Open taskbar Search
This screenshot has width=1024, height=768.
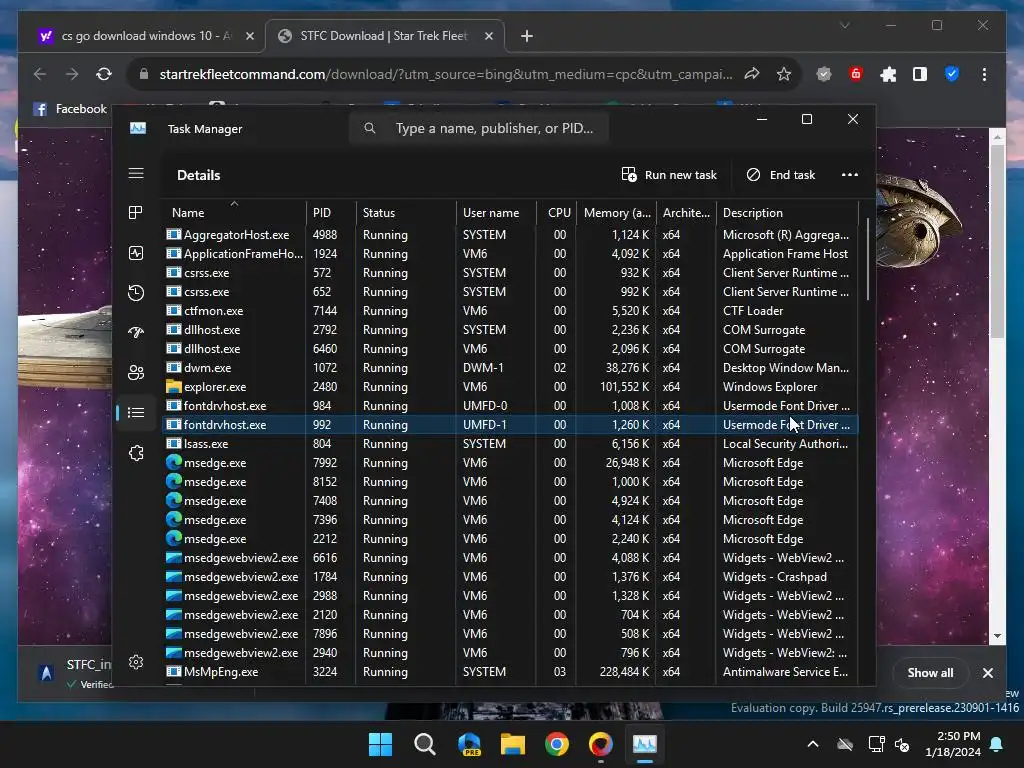[x=424, y=744]
